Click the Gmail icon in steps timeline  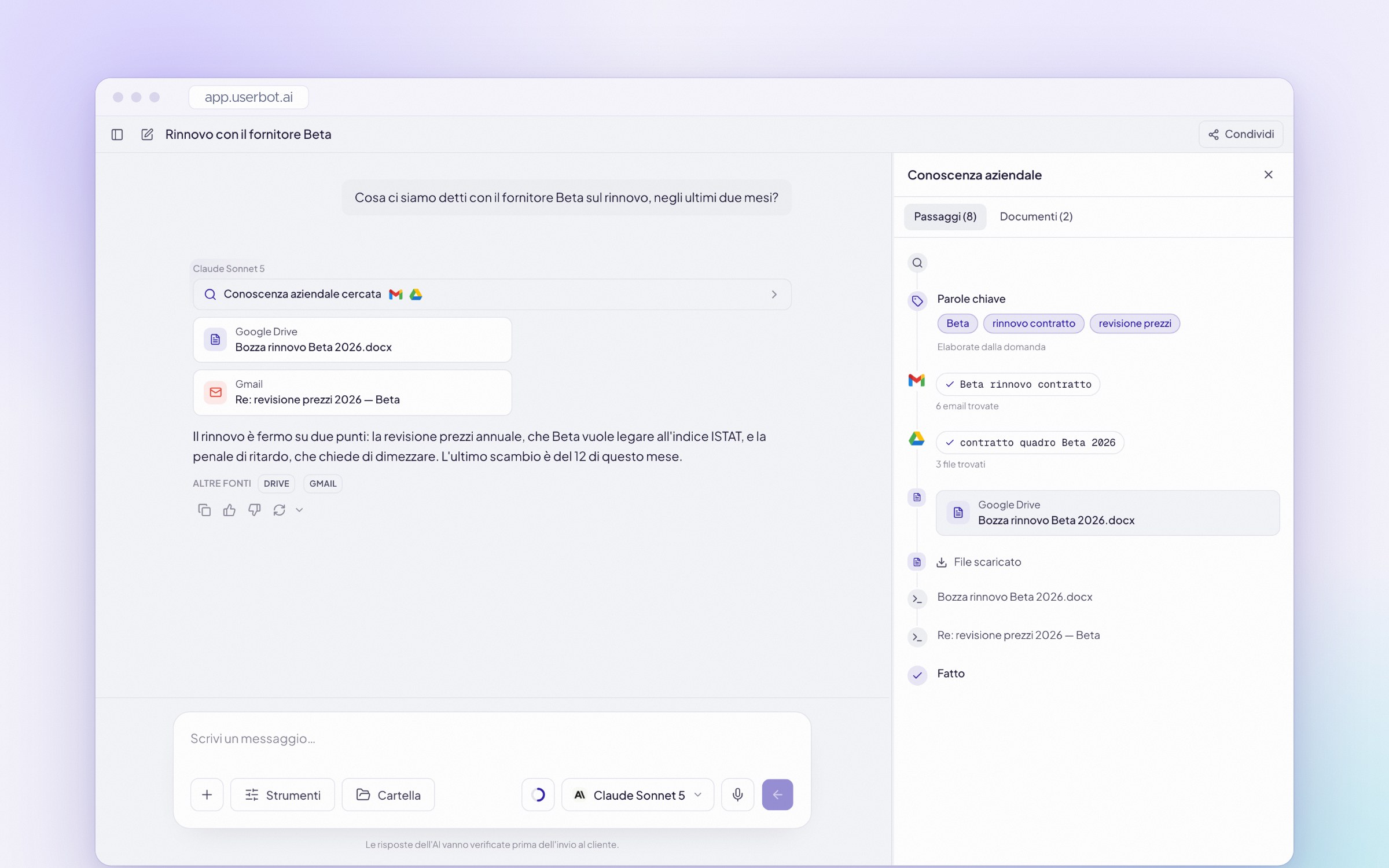[x=917, y=380]
